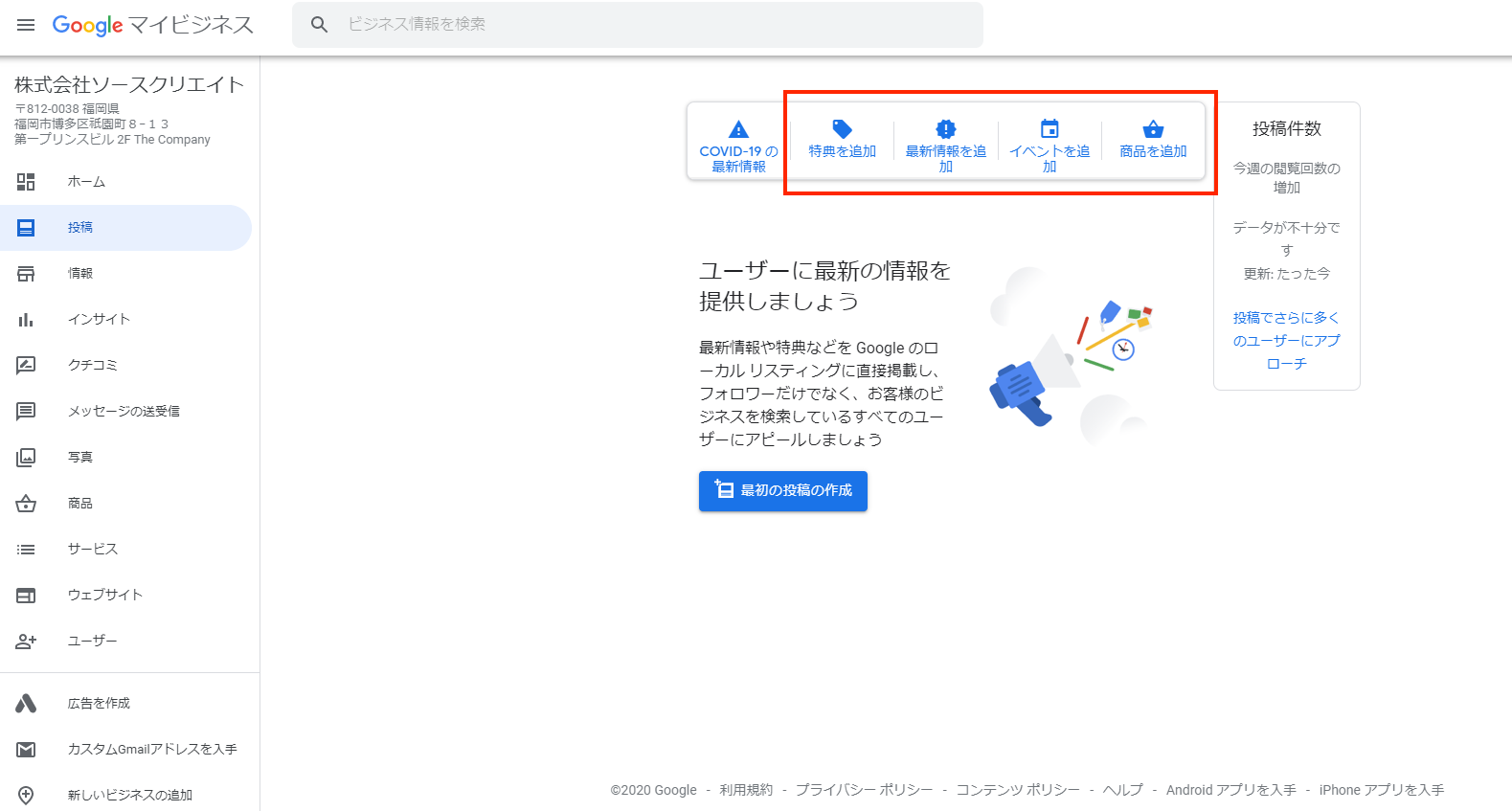Click the サービス list icon
This screenshot has width=1512, height=811.
coord(26,550)
